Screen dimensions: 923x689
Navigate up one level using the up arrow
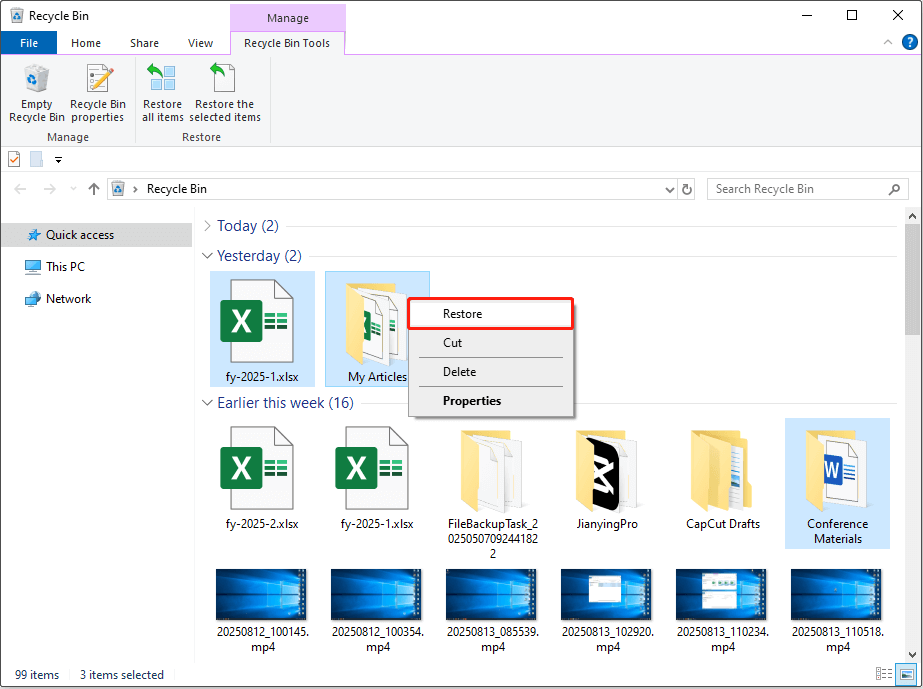pos(93,188)
